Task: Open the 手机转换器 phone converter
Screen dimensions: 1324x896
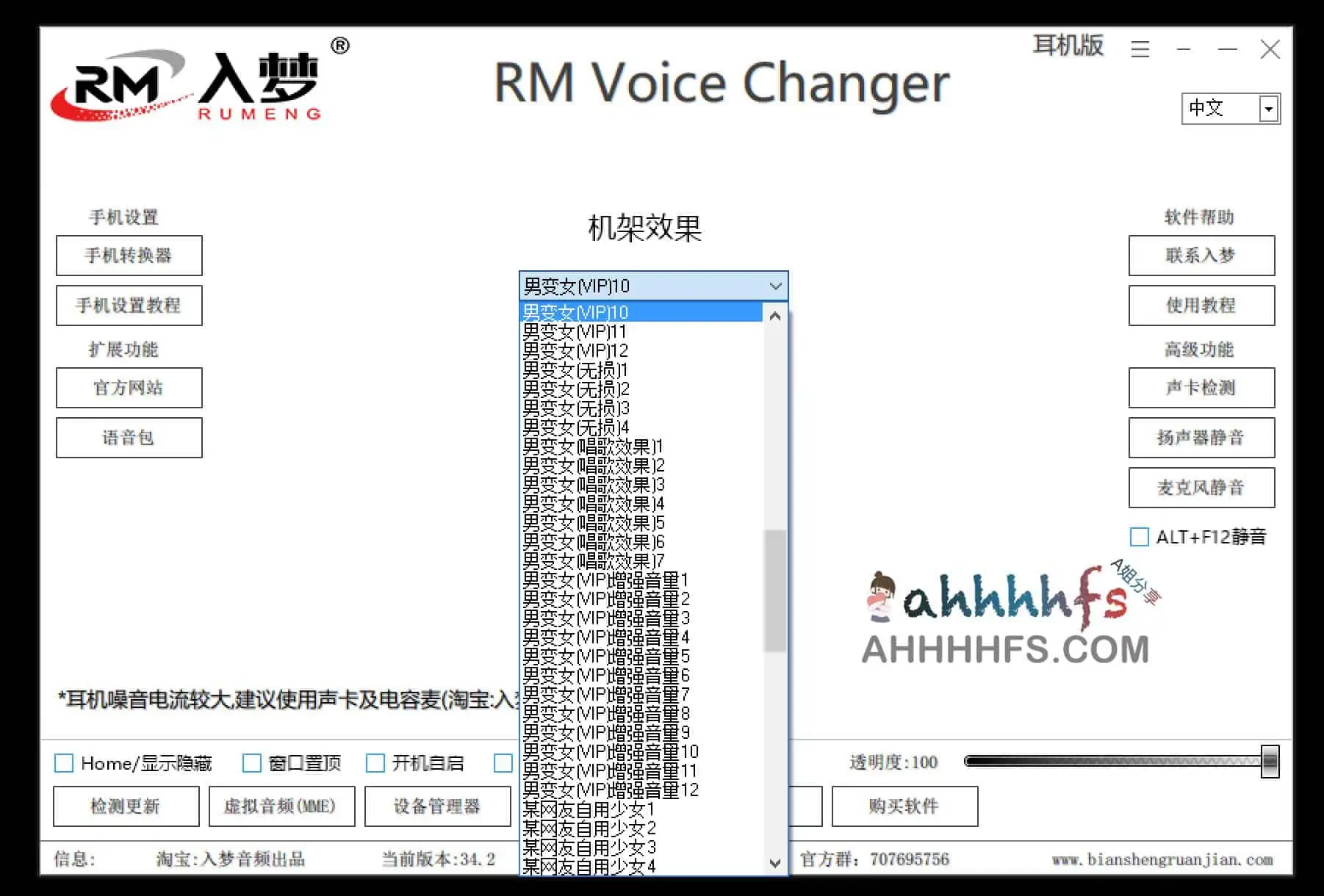Action: [x=128, y=256]
